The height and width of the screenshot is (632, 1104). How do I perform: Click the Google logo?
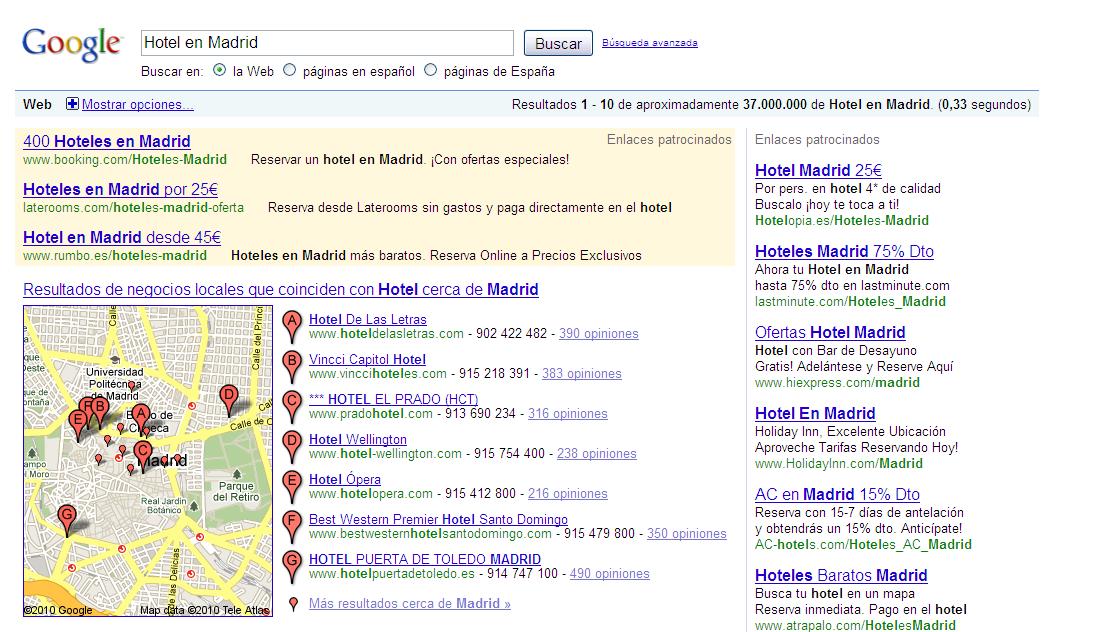click(x=72, y=44)
